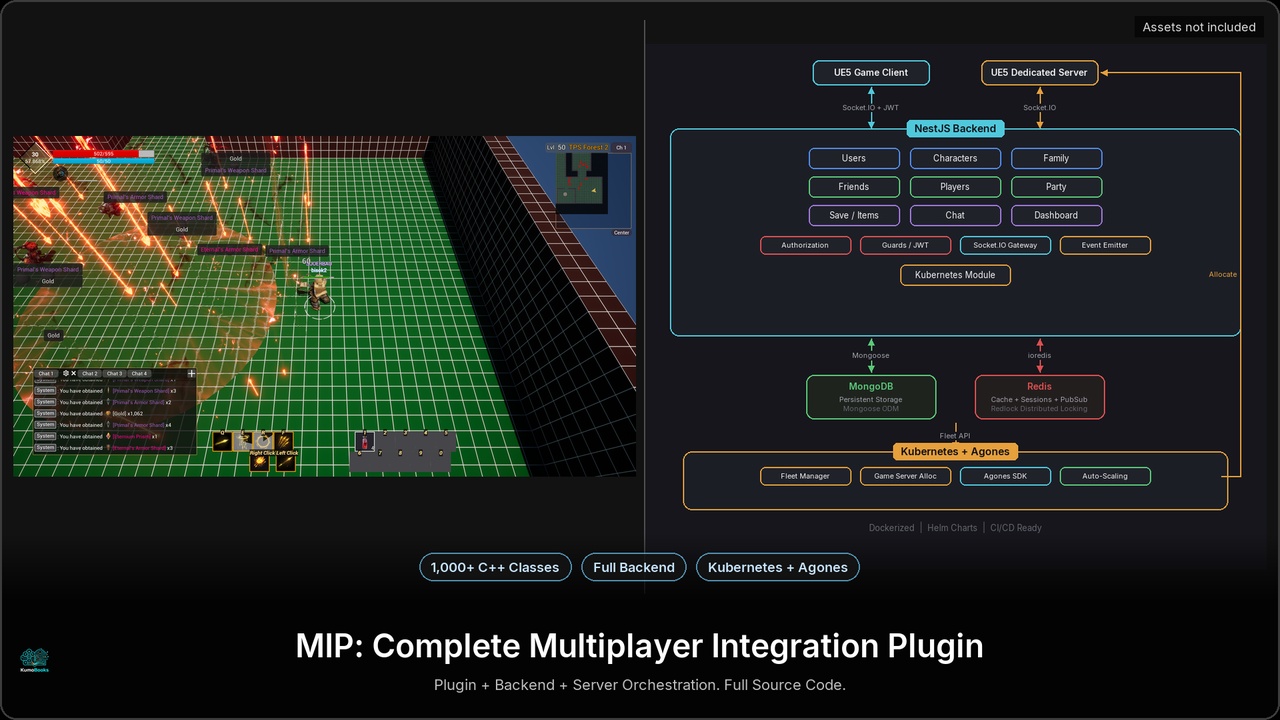Close the chat tab with the X icon

click(x=74, y=373)
